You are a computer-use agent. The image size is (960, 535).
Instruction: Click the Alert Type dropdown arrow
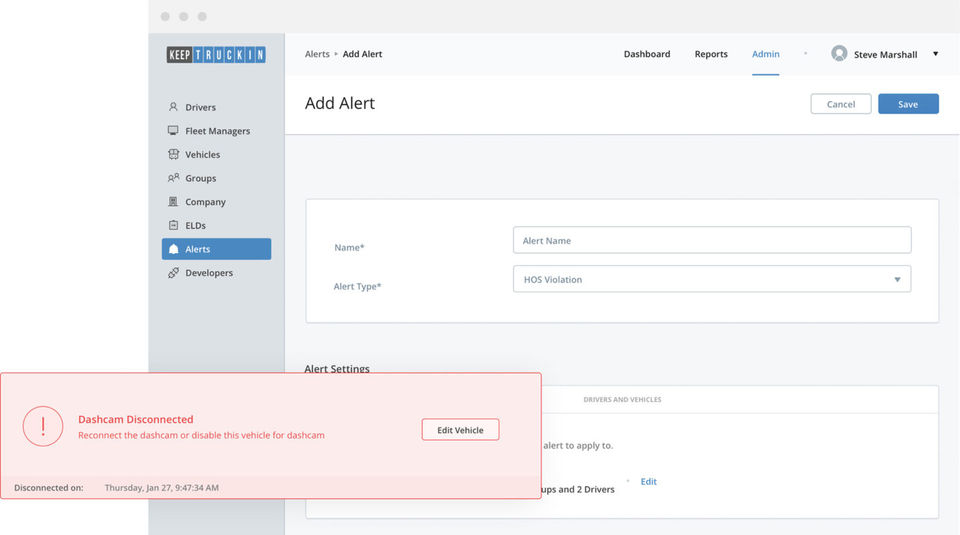[x=897, y=279]
